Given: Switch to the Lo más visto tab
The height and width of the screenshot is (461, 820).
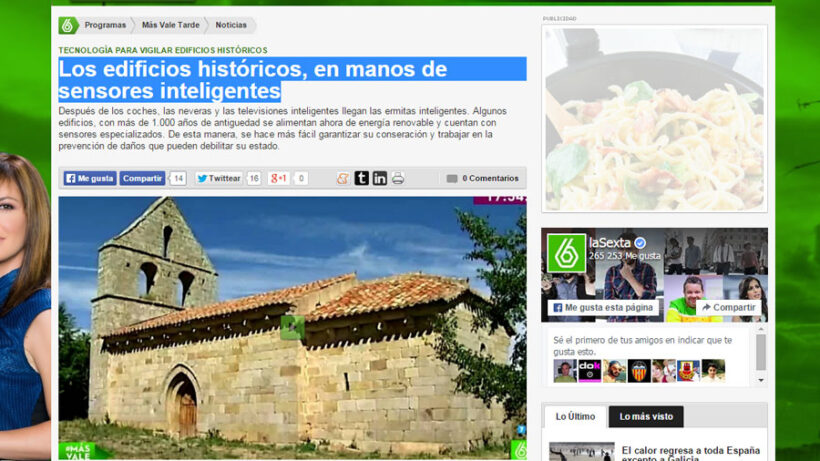Looking at the screenshot, I should point(646,417).
